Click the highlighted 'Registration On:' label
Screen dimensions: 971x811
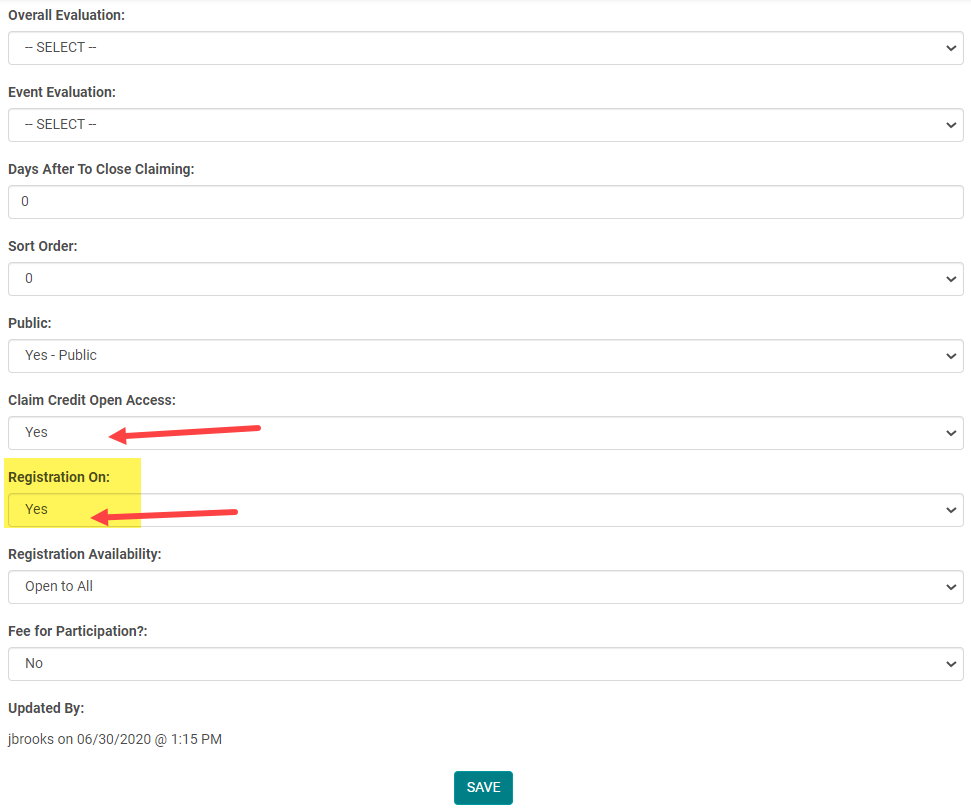(x=59, y=477)
